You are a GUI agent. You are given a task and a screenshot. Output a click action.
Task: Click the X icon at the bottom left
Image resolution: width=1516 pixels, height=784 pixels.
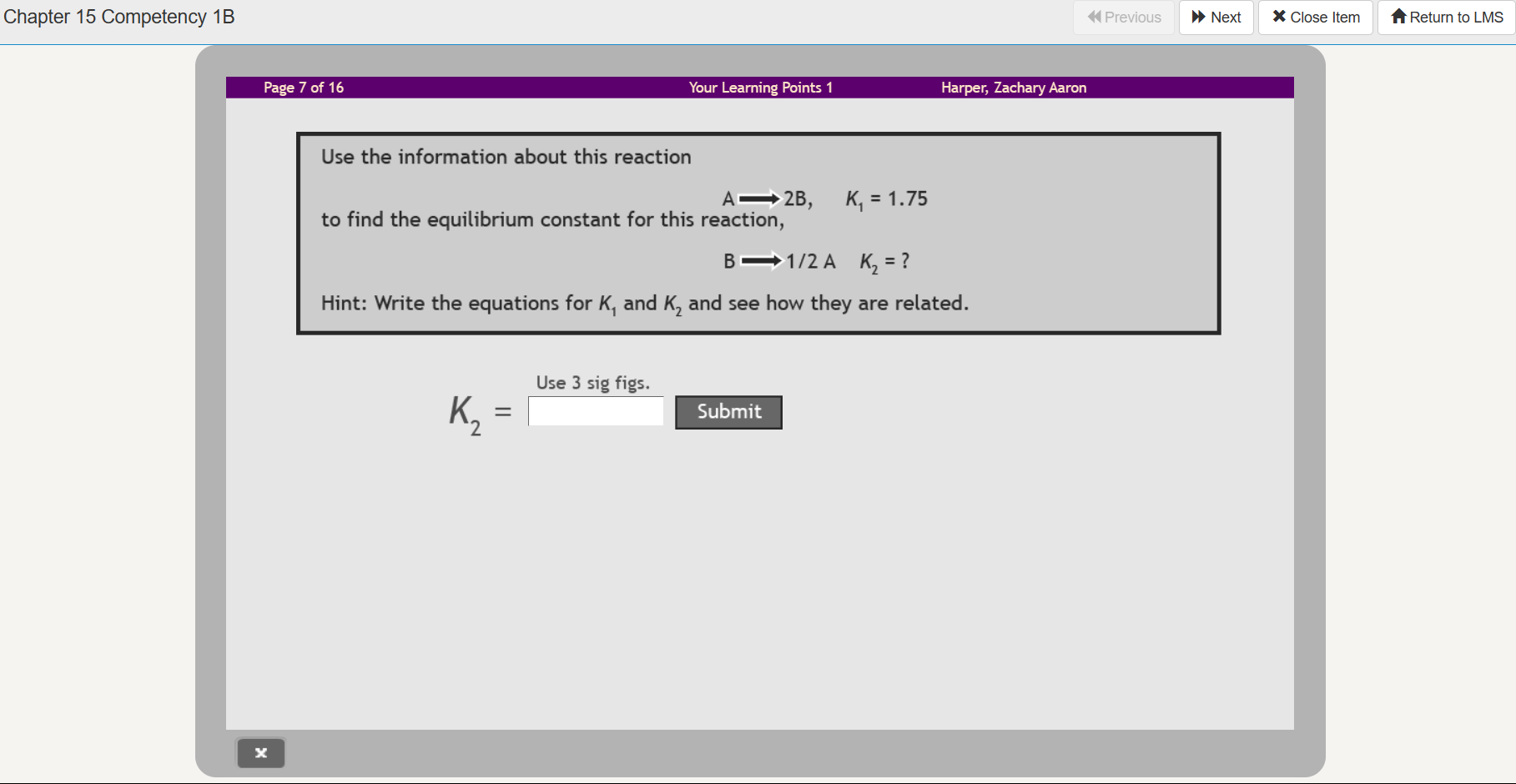(260, 752)
